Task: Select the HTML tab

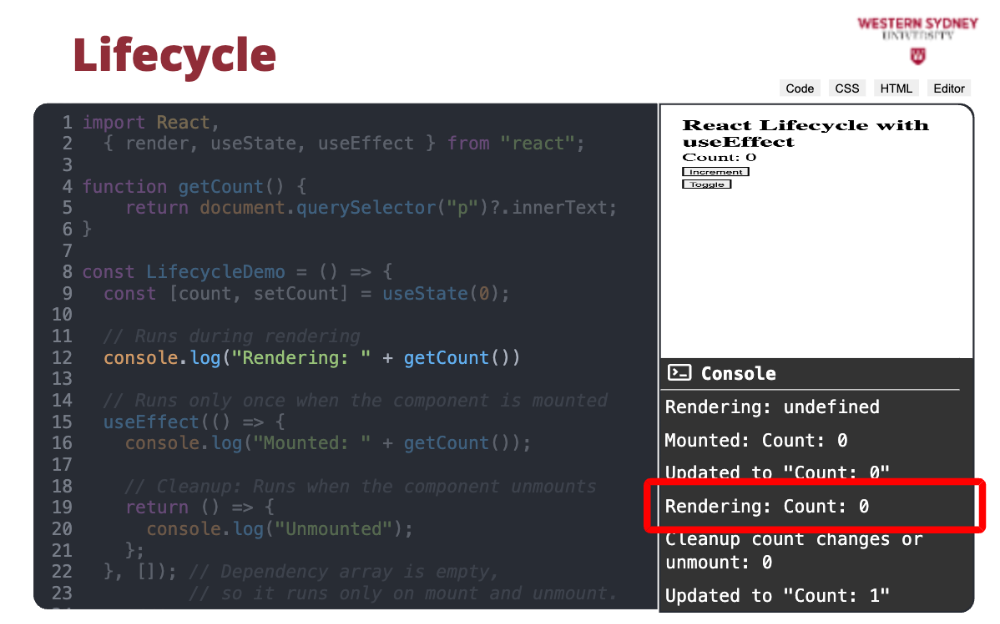Action: click(x=896, y=88)
